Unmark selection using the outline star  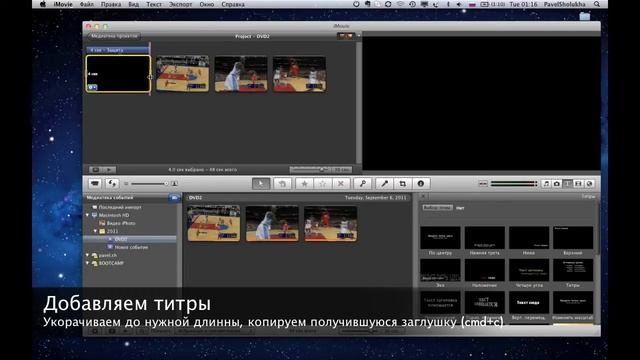coord(322,184)
